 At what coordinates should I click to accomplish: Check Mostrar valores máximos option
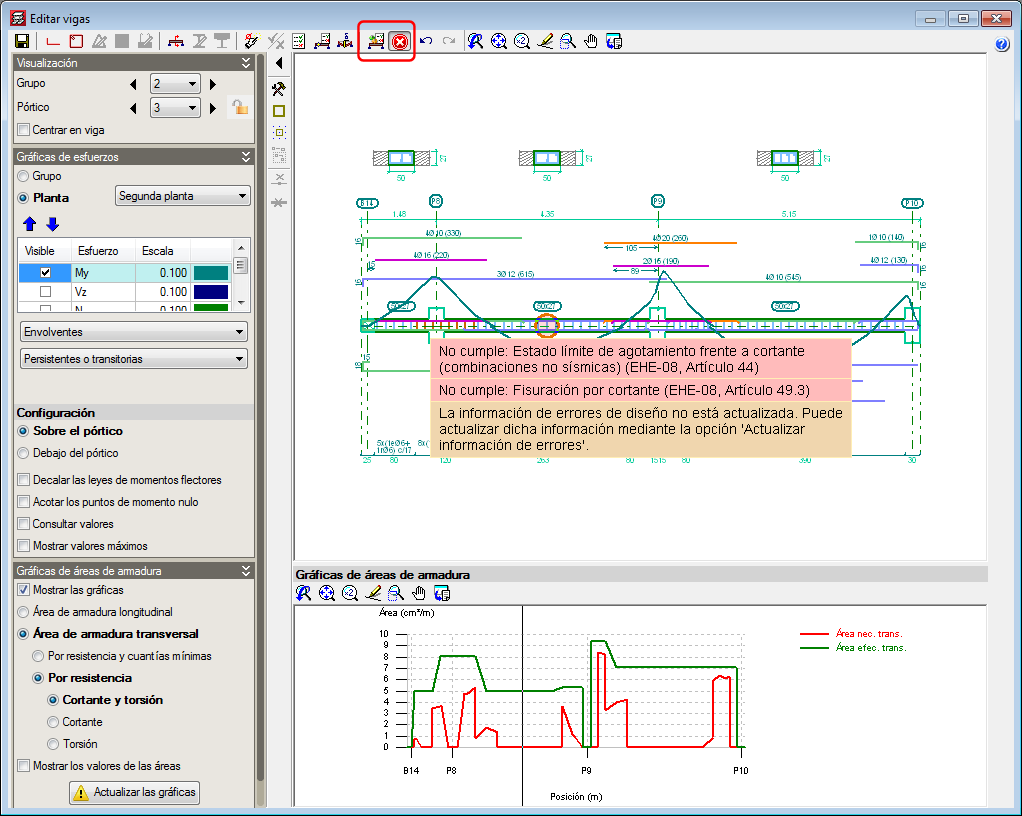24,546
